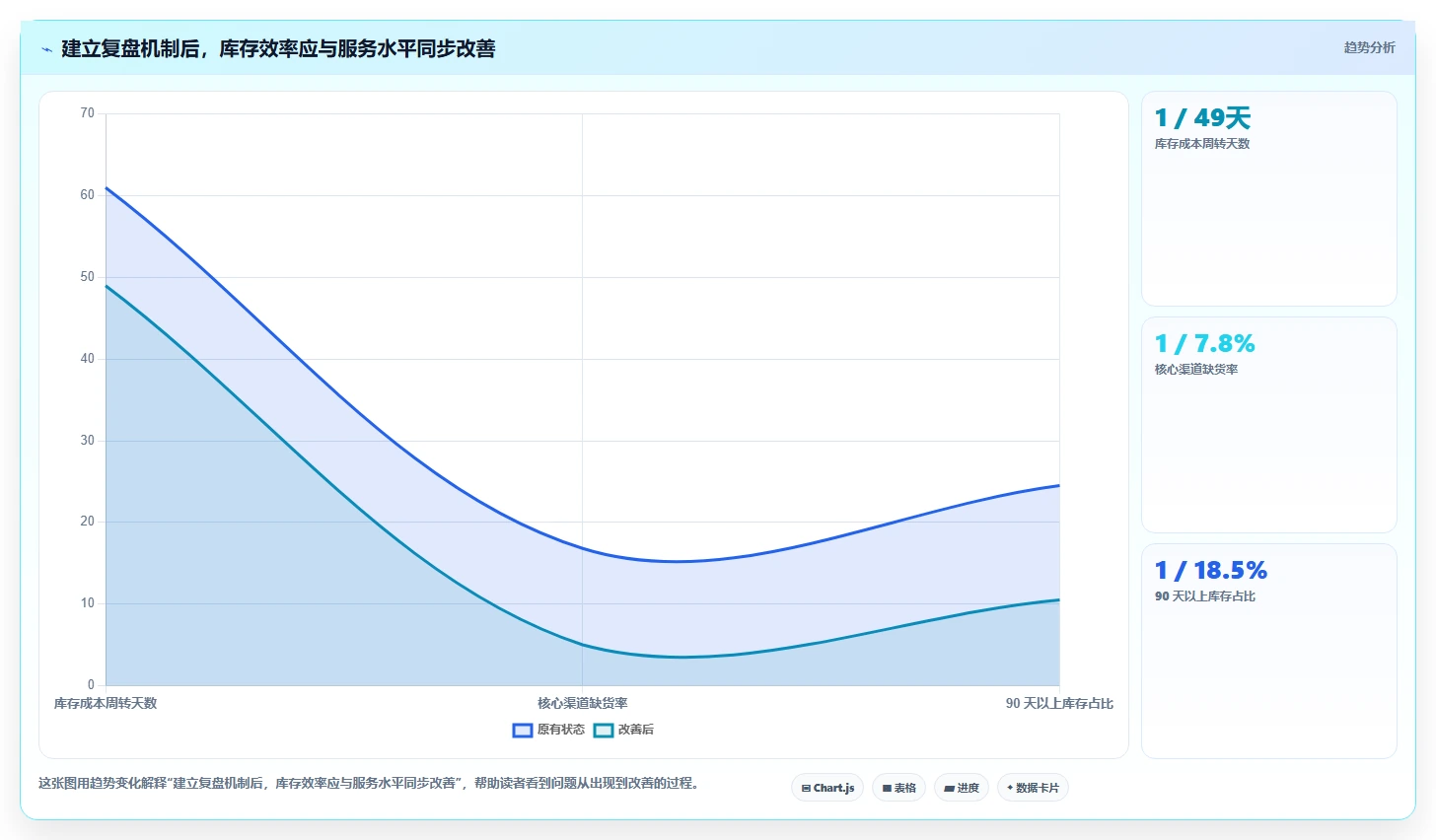Click the 90 天以上库存占比 x-axis label
This screenshot has width=1436, height=840.
(1059, 704)
